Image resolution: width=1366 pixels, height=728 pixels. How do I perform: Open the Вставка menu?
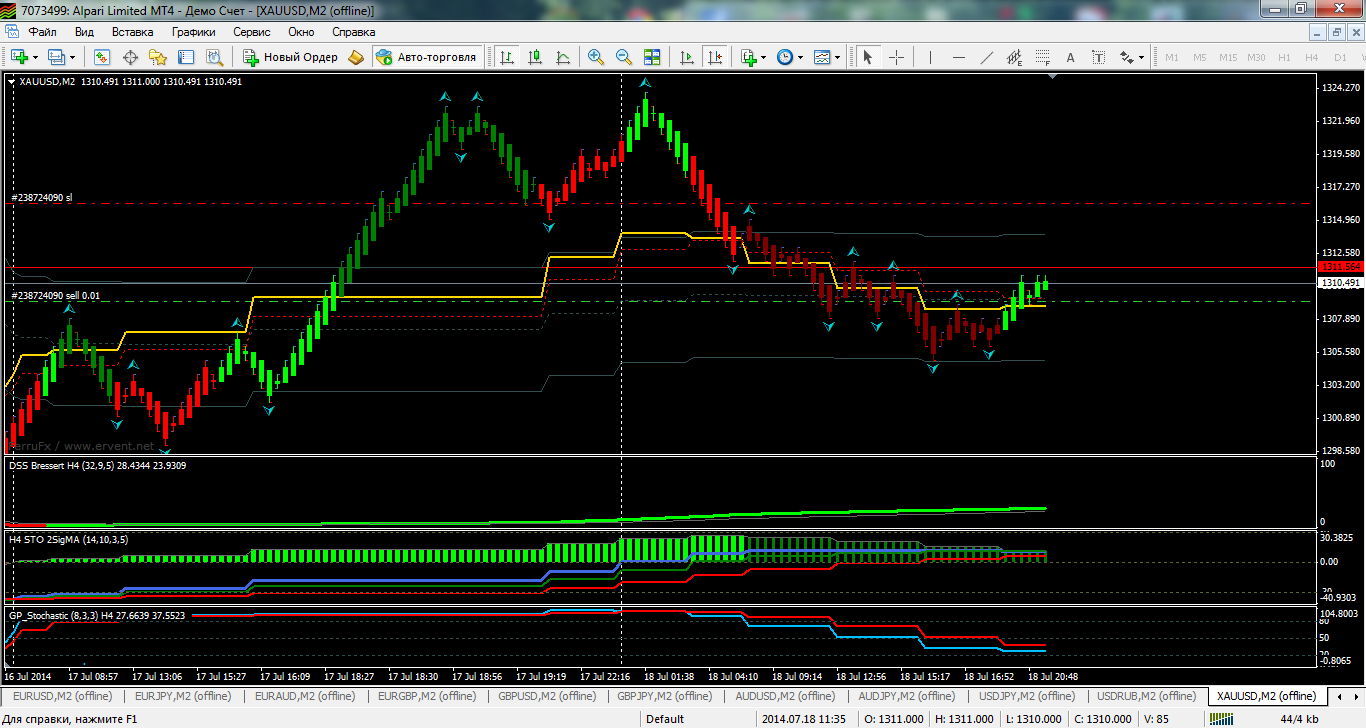click(x=132, y=31)
